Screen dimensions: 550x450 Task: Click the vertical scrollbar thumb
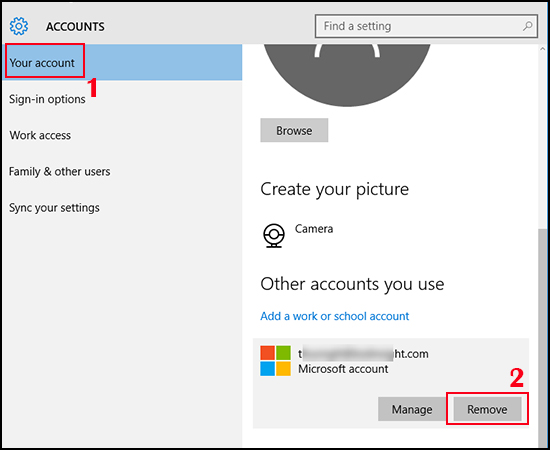pos(543,337)
